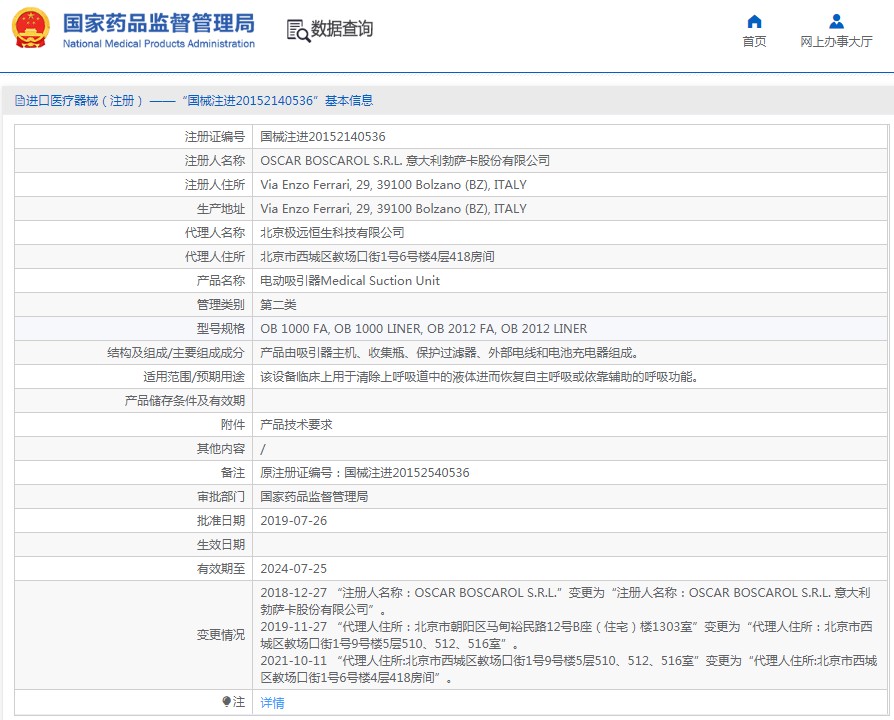Click the 注册证编号 label
The image size is (894, 720).
214,137
